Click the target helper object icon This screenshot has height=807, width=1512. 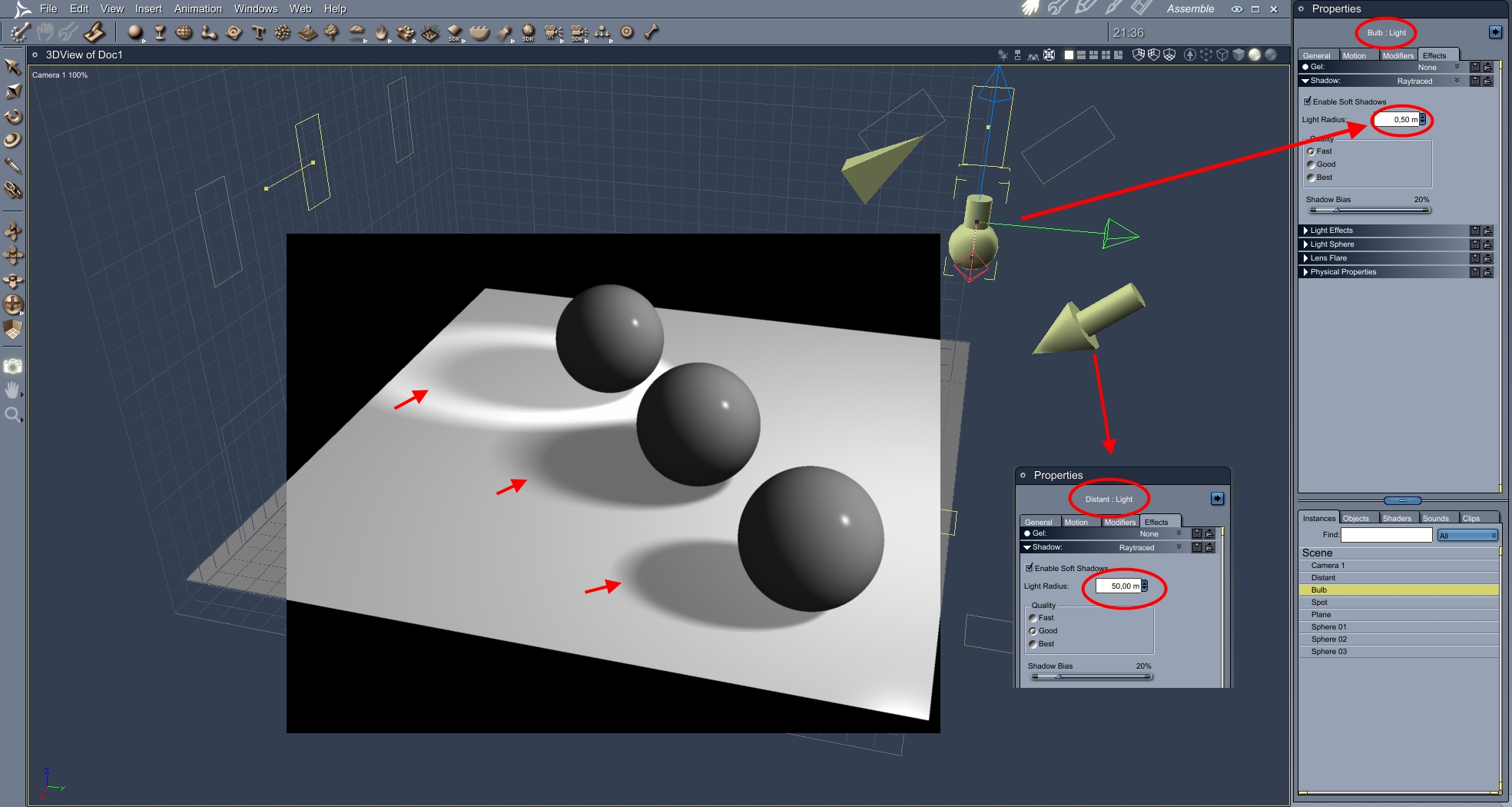[627, 32]
